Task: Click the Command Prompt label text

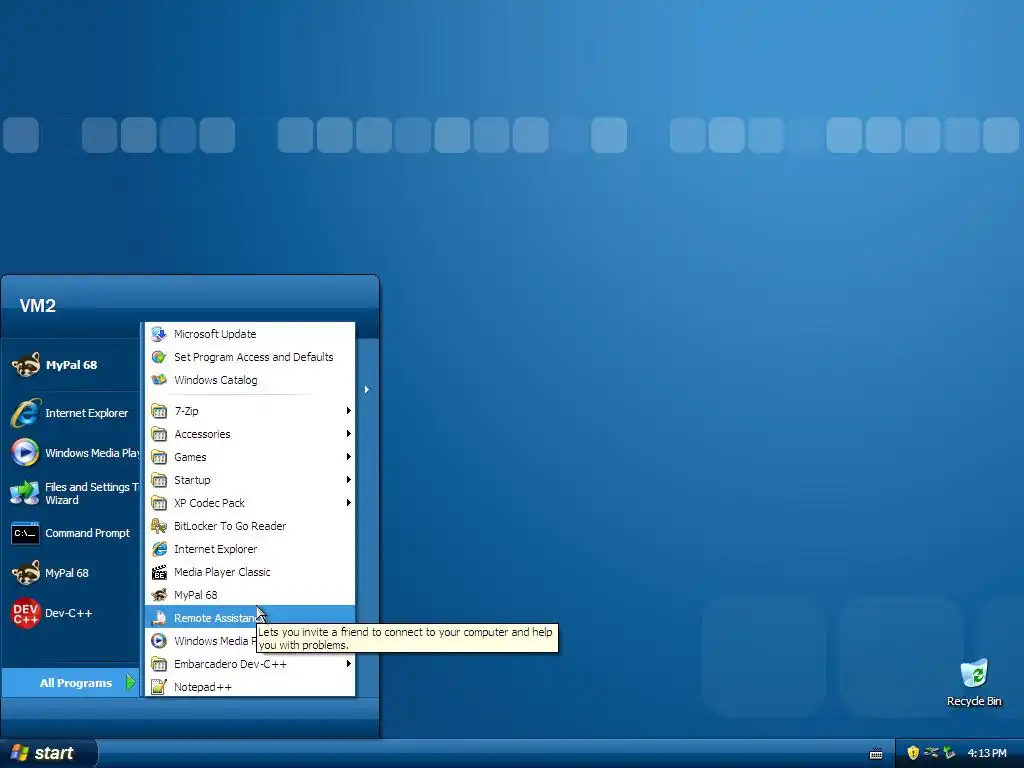Action: (88, 533)
